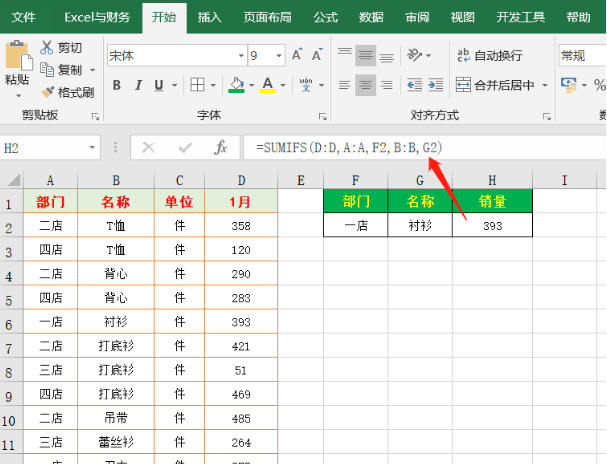The height and width of the screenshot is (464, 607).
Task: Open number format 常规 combo box
Action: 582,55
